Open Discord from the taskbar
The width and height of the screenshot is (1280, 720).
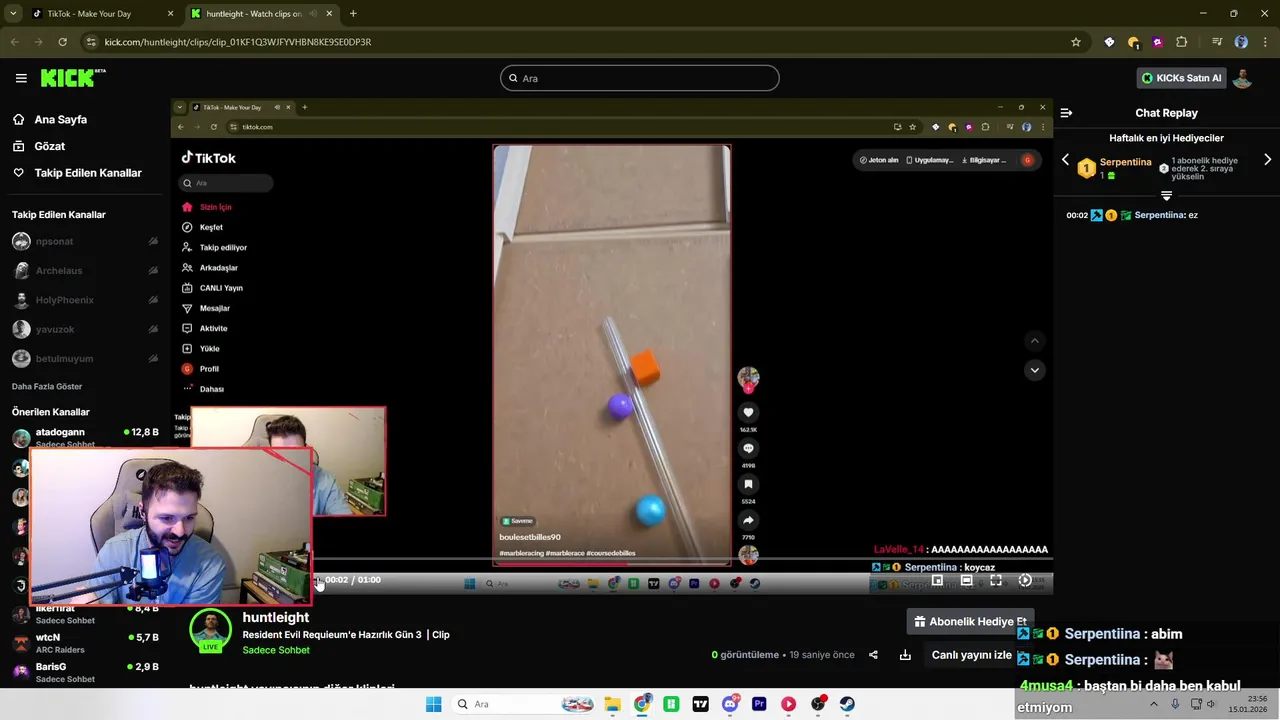click(730, 704)
